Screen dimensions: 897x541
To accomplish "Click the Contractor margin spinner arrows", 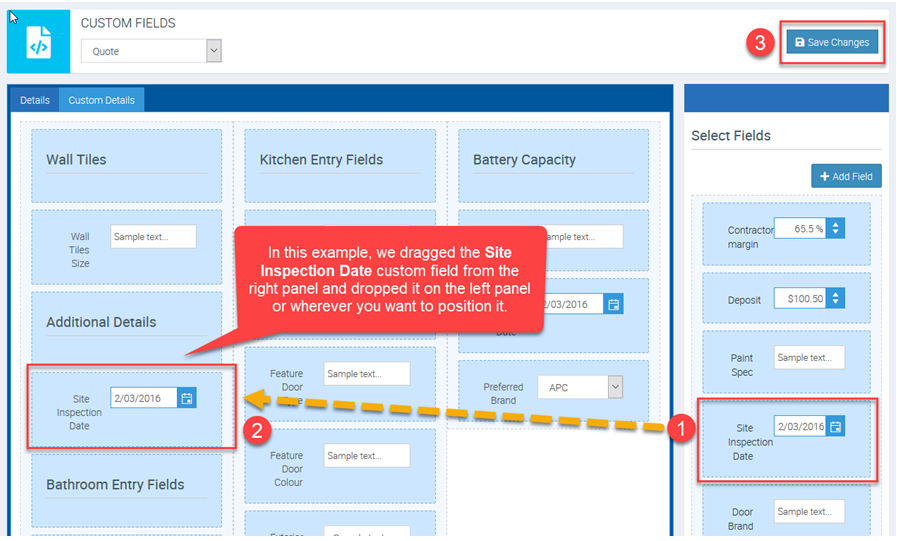I will click(x=836, y=228).
